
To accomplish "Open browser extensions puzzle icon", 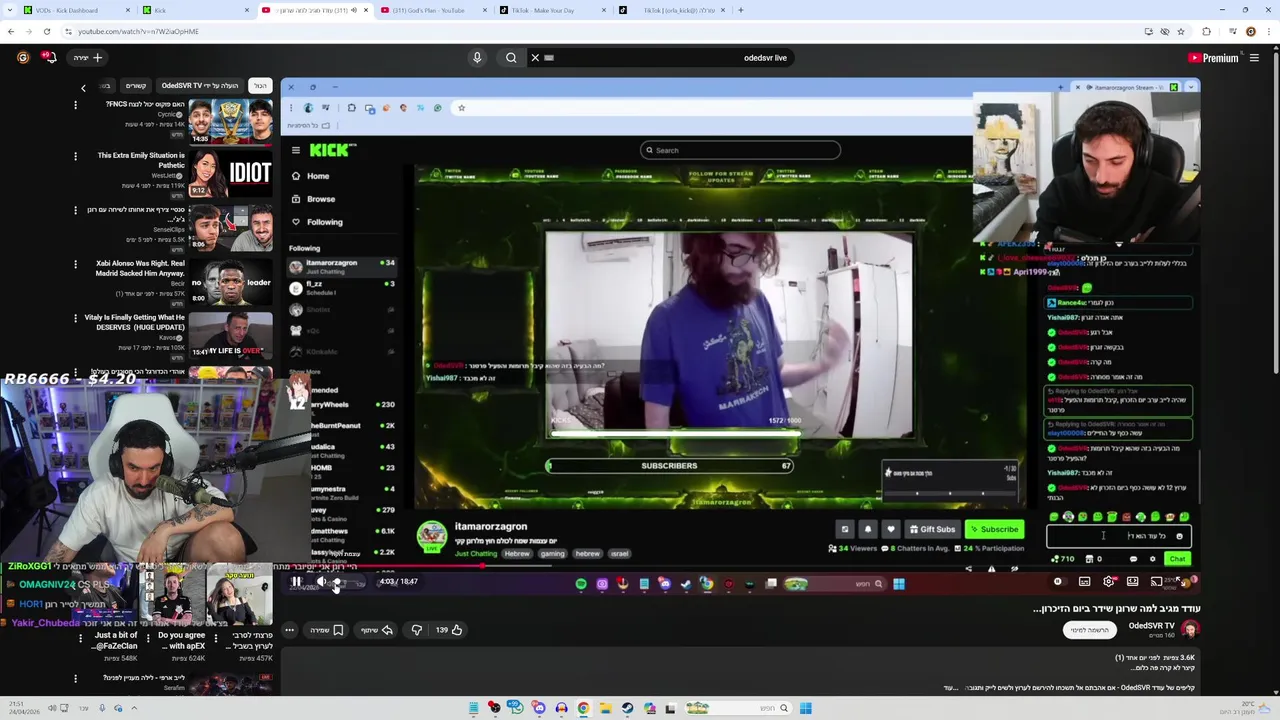I will click(x=1207, y=31).
